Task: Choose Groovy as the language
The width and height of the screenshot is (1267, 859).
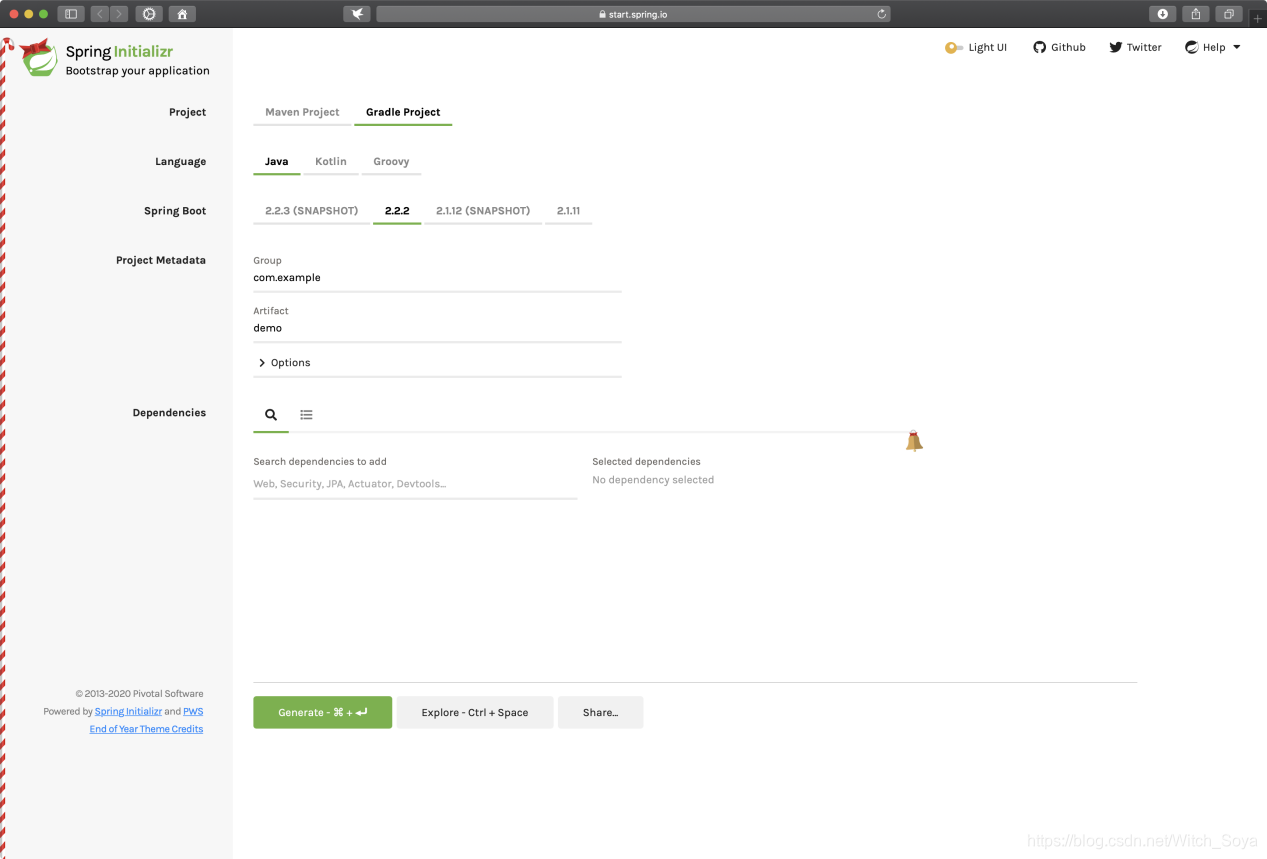Action: pos(391,161)
